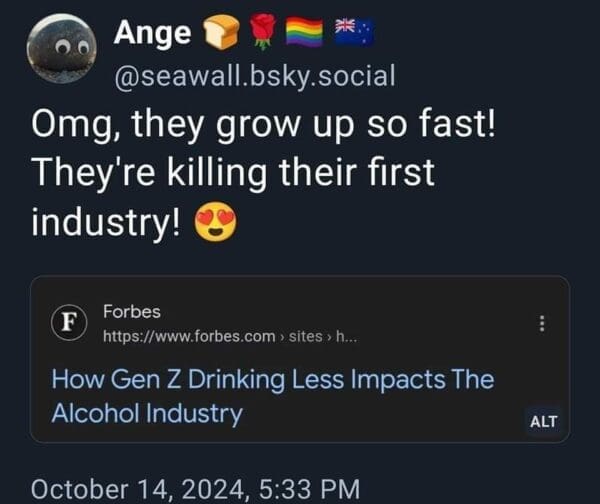
Task: Click the rainbow pride flag emoji
Action: pyautogui.click(x=306, y=33)
